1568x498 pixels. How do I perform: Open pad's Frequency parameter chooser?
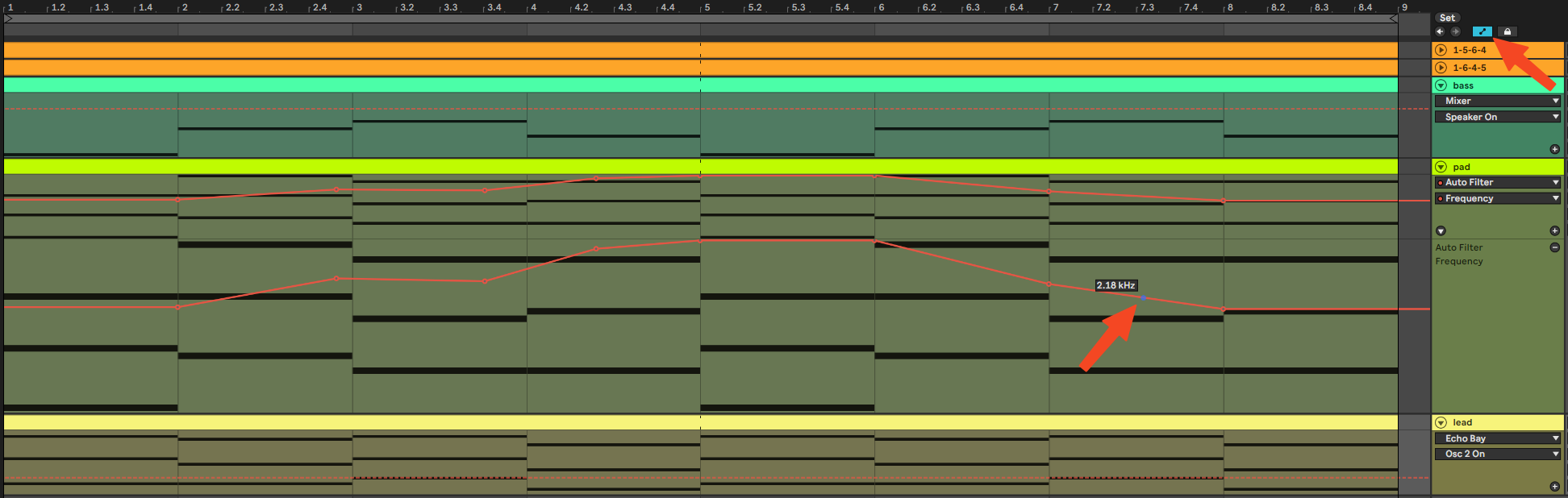pos(1497,198)
